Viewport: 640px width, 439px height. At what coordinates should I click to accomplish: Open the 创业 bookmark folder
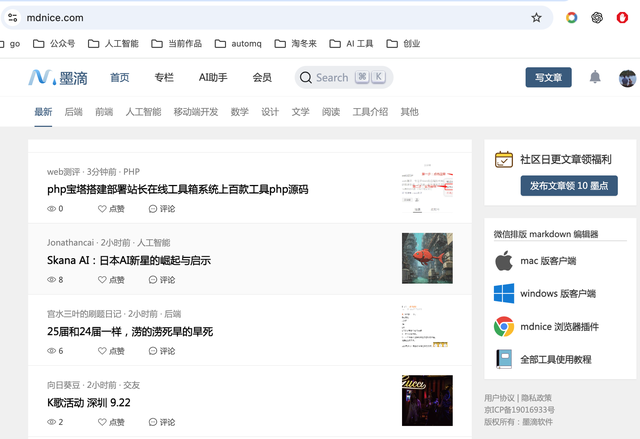point(403,44)
